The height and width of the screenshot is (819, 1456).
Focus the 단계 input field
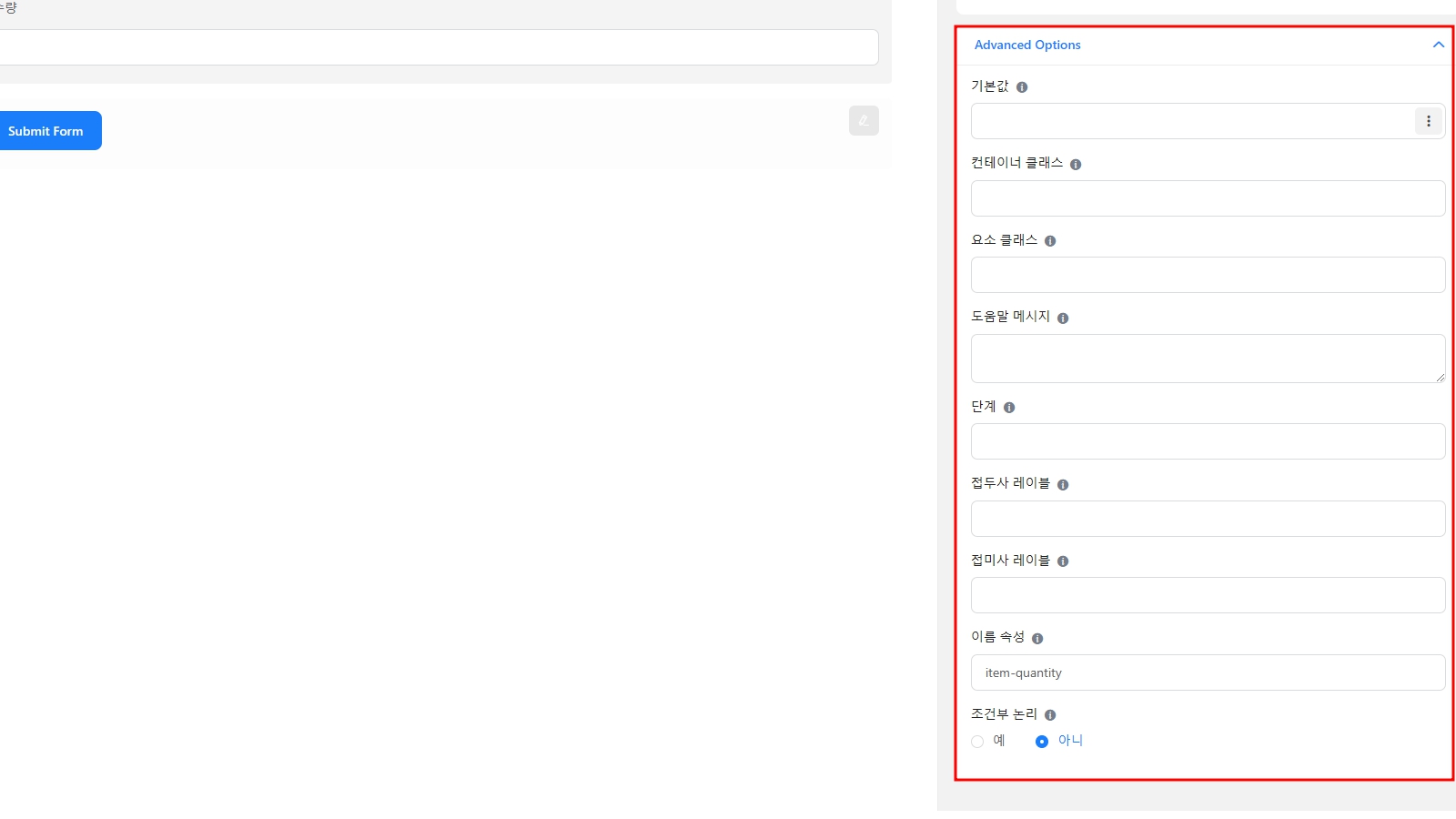(1208, 441)
